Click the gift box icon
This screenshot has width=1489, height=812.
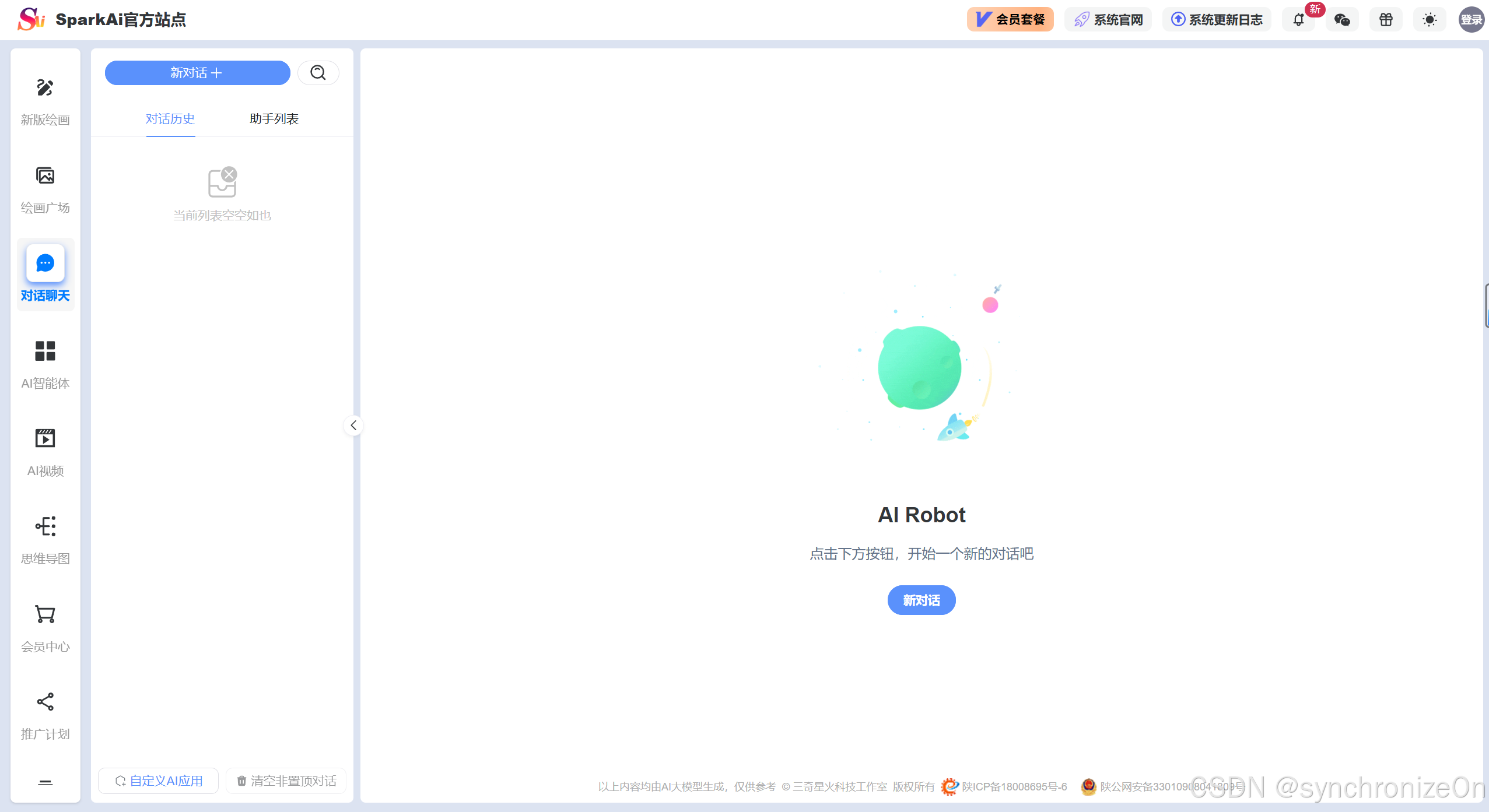click(x=1386, y=20)
